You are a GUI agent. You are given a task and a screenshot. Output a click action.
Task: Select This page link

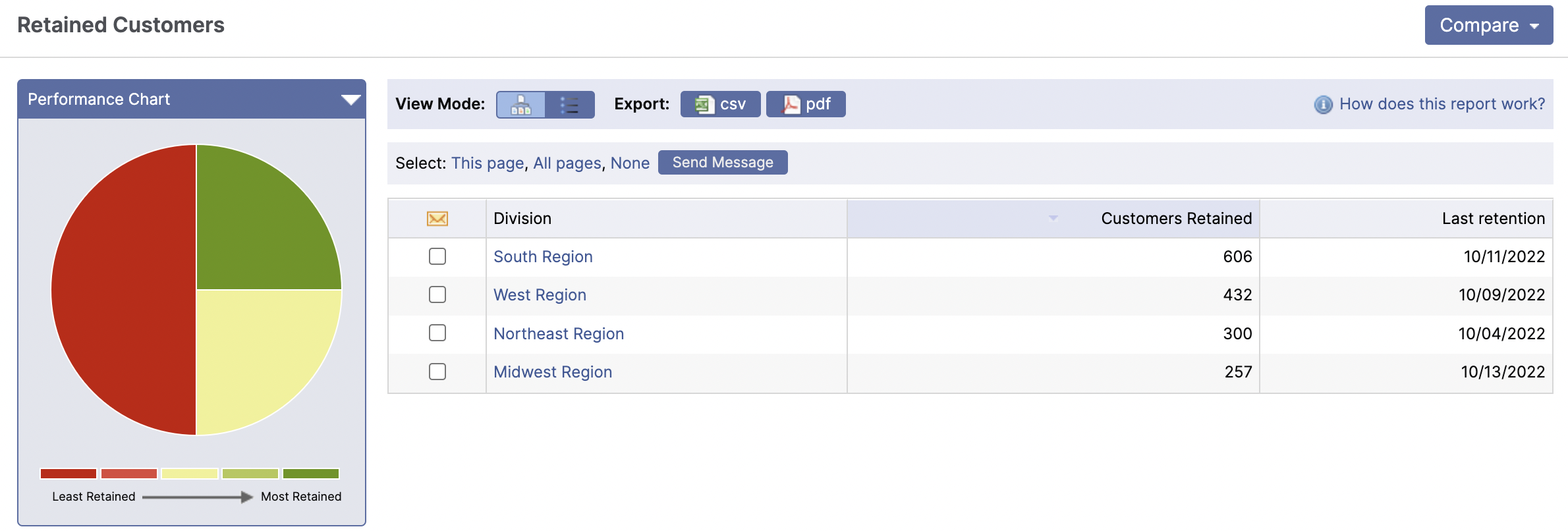pyautogui.click(x=488, y=163)
